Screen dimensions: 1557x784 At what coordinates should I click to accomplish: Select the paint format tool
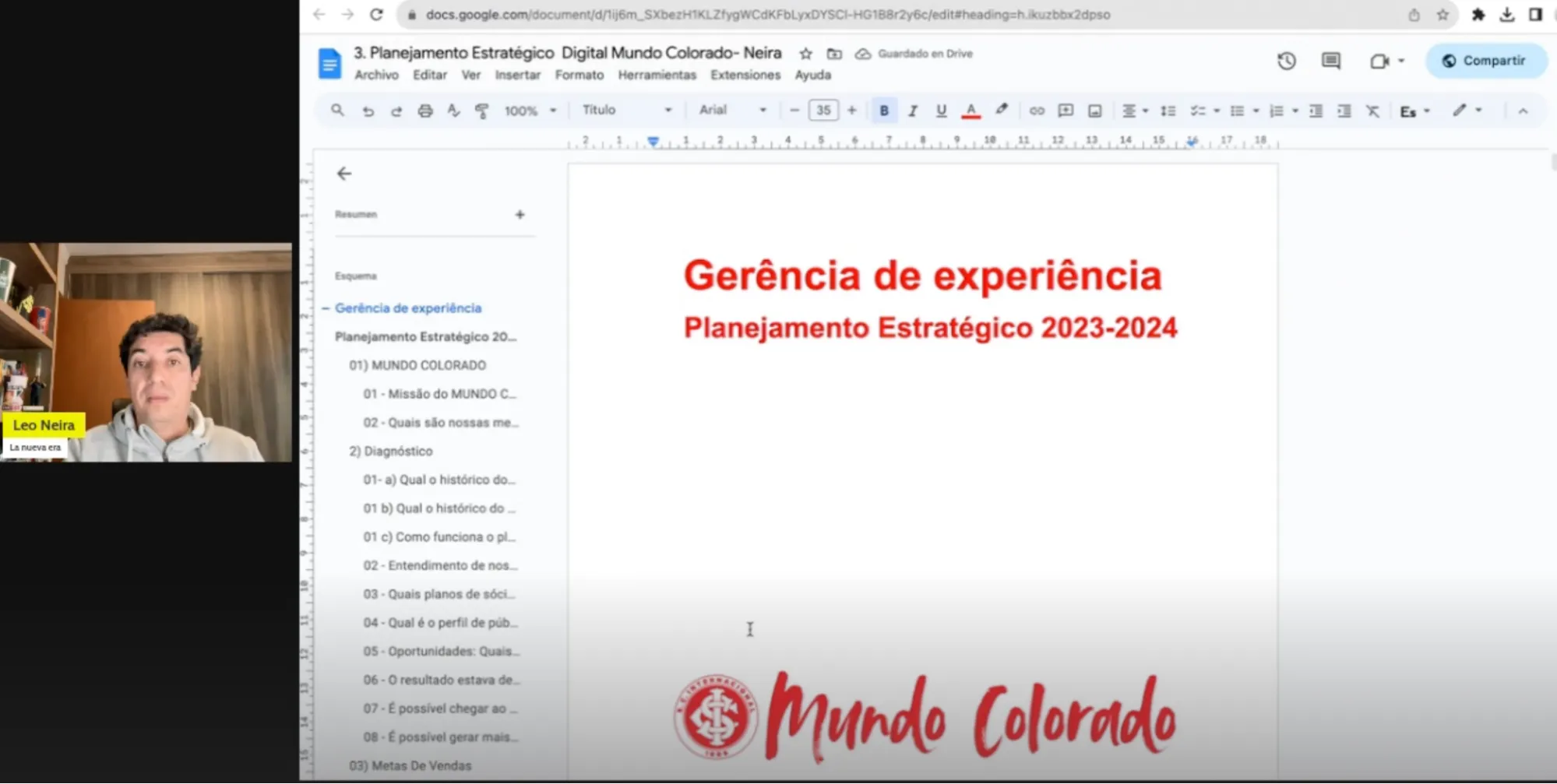[x=483, y=110]
